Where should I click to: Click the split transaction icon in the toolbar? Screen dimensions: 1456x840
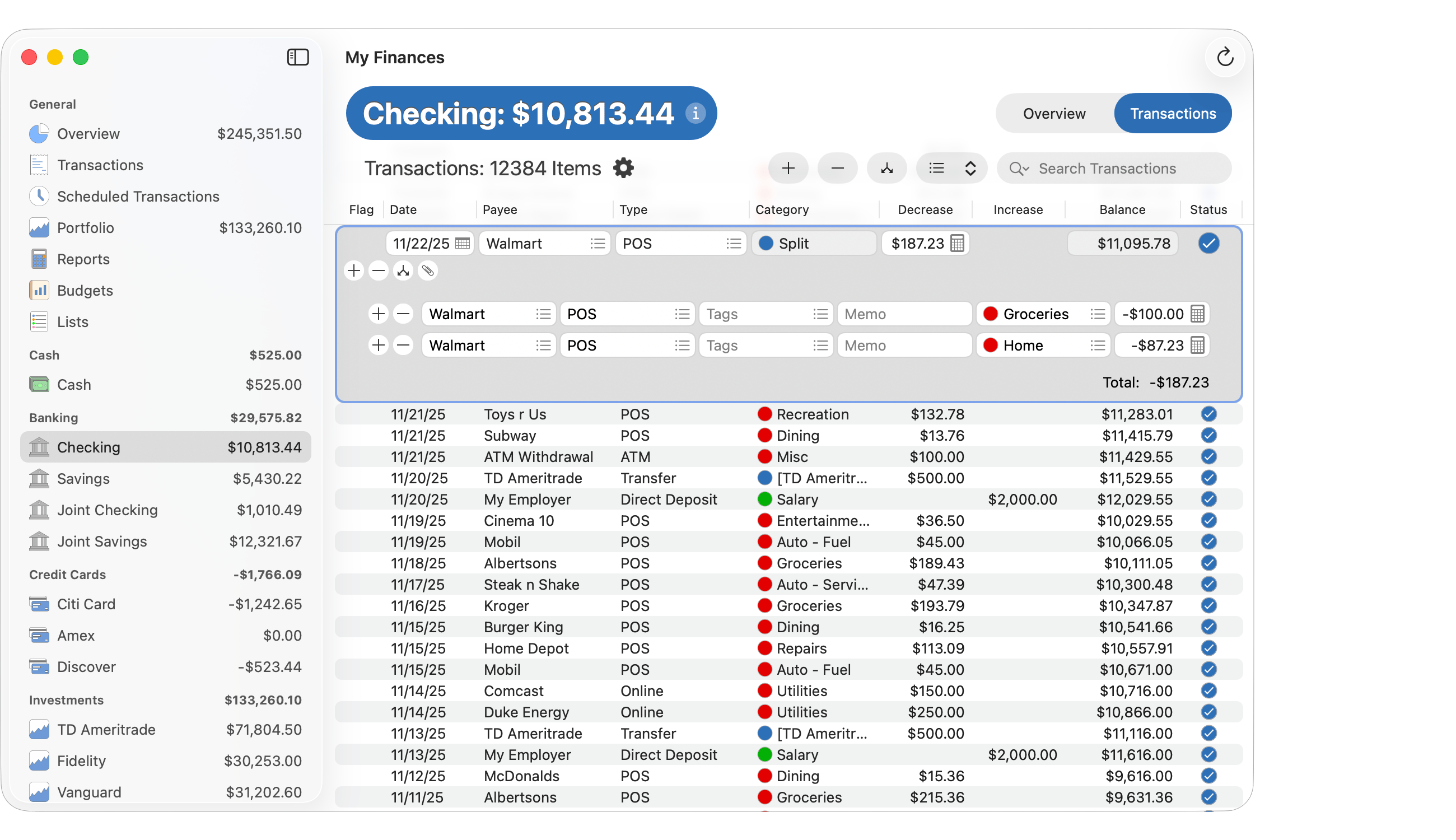[x=886, y=168]
